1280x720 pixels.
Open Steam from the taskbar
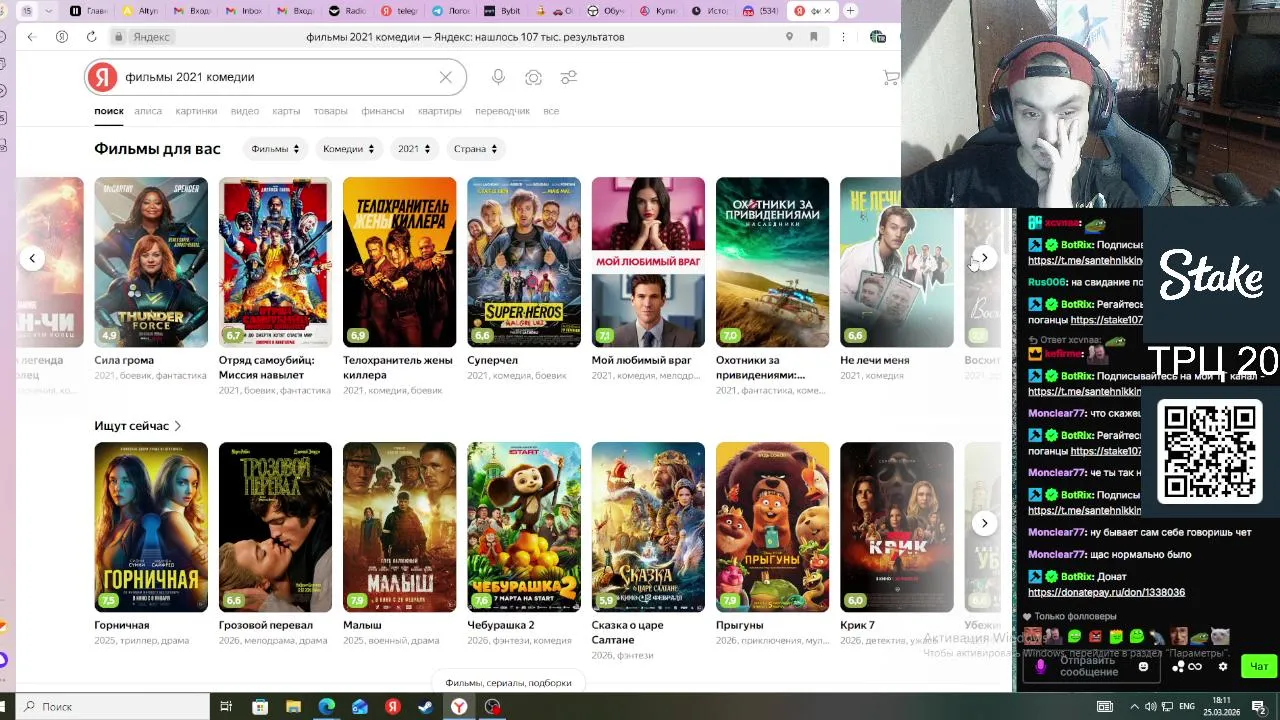(x=425, y=706)
